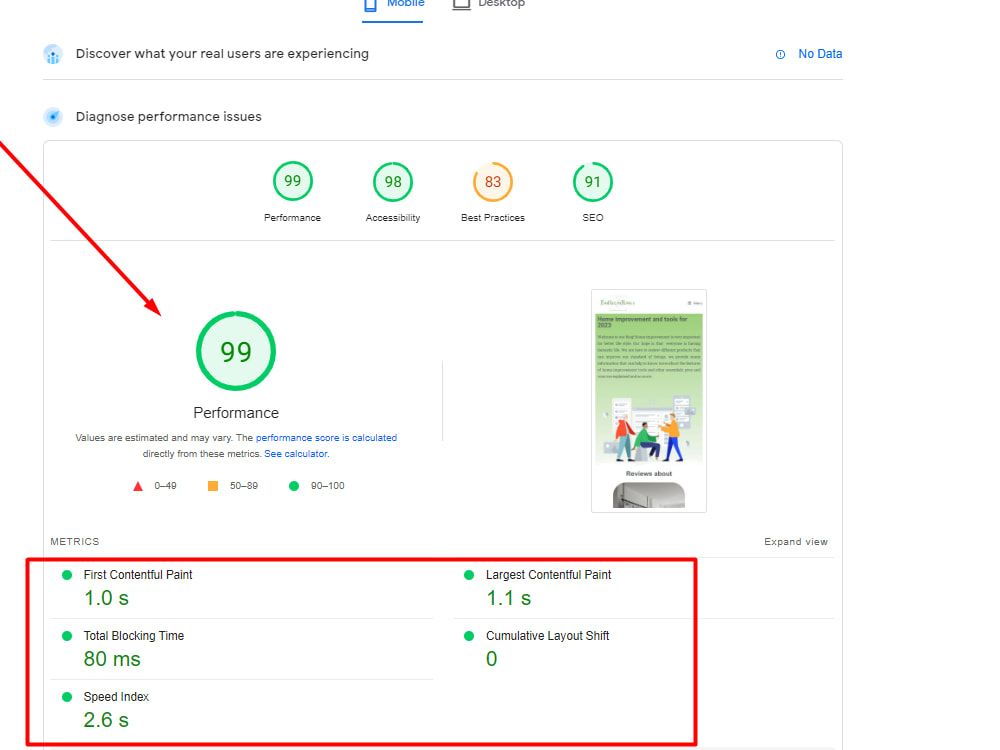Click the green dot beside Largest Contentful Paint

click(x=469, y=575)
